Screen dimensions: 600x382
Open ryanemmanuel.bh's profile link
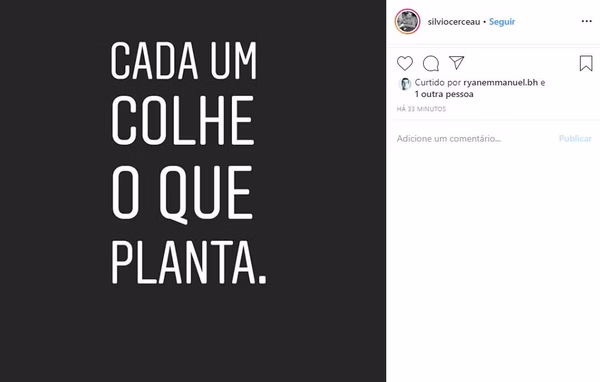[x=501, y=82]
